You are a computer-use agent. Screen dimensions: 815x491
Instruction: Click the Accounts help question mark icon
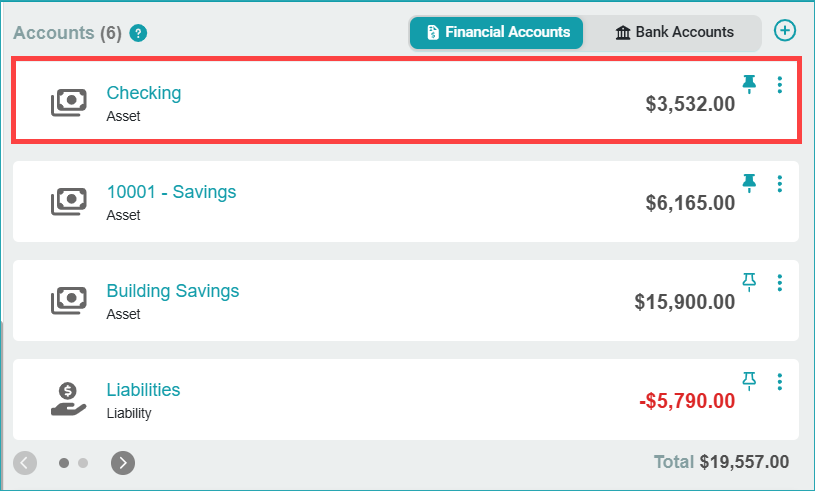138,33
